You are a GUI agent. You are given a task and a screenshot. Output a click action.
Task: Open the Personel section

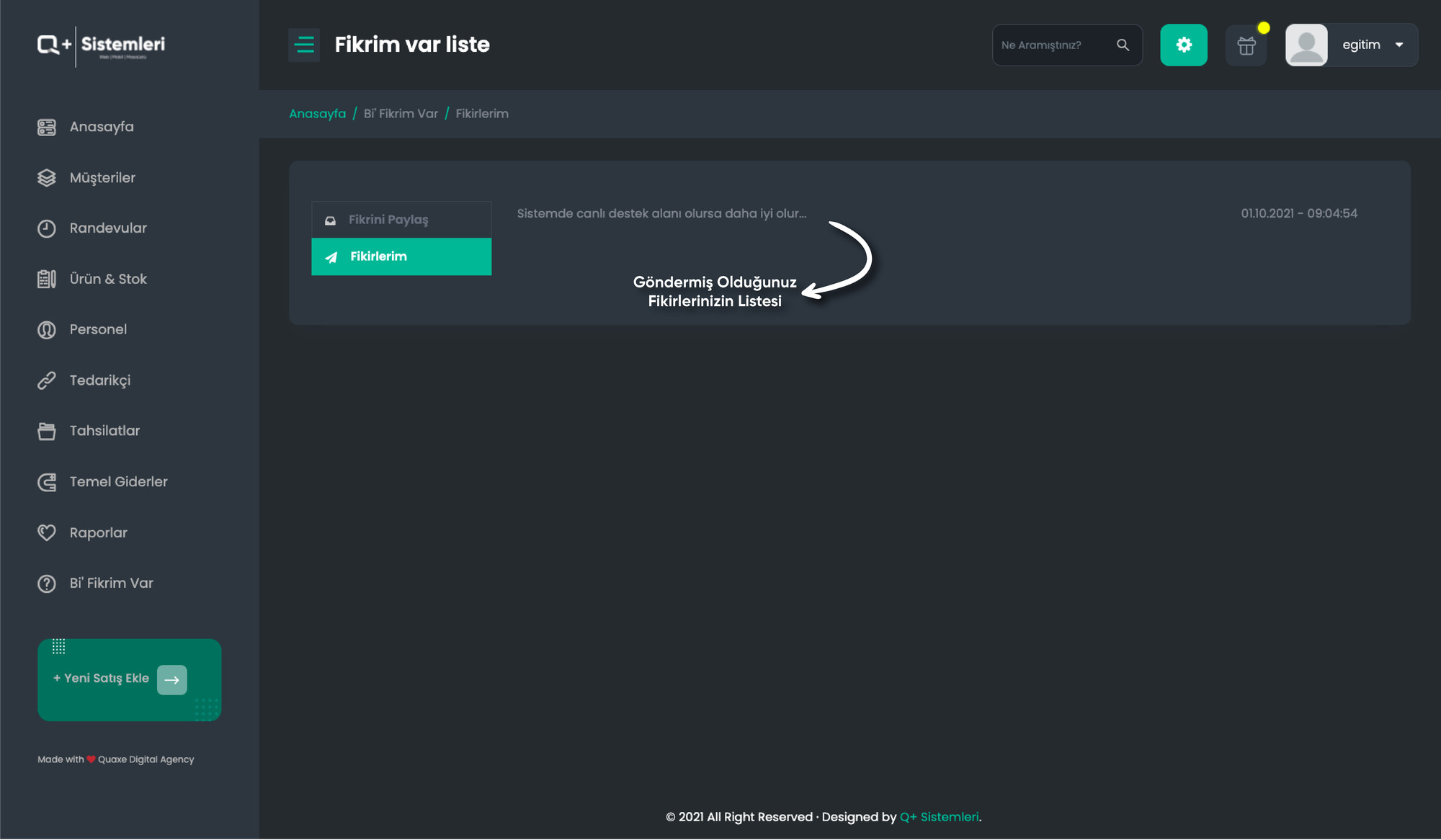98,329
